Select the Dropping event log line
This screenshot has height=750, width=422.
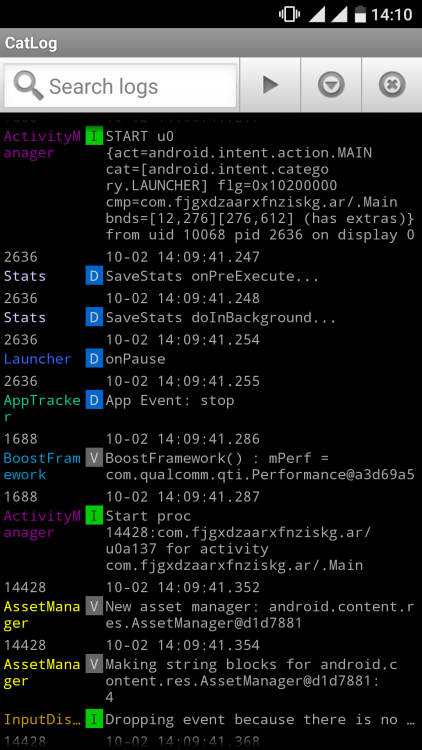(211, 719)
